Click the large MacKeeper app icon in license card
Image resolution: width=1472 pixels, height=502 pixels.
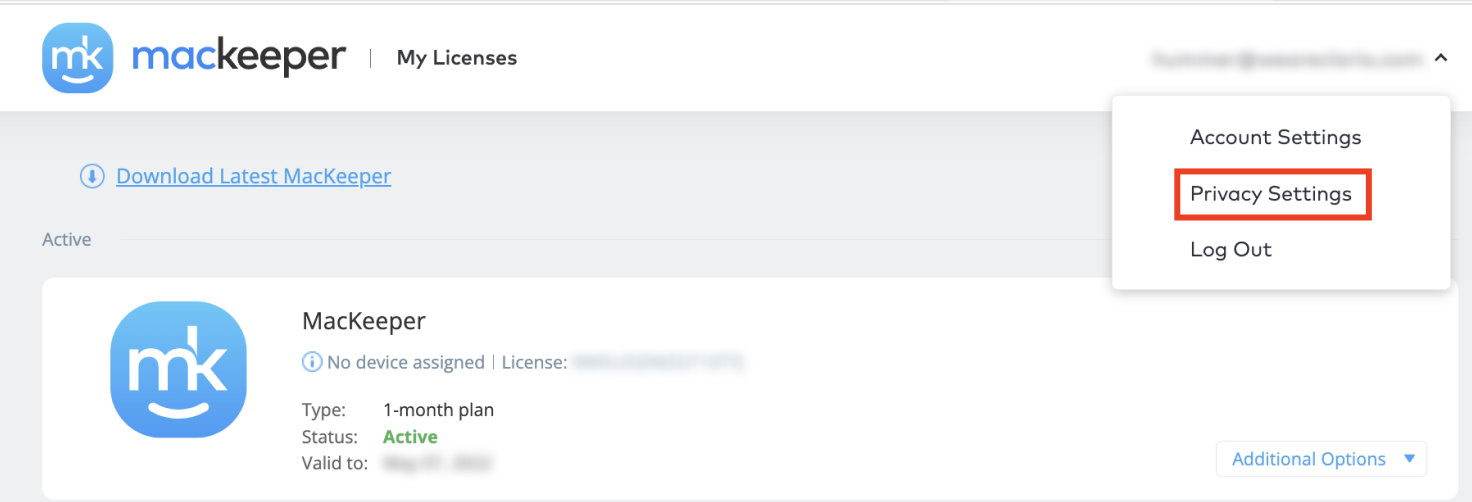pyautogui.click(x=178, y=369)
